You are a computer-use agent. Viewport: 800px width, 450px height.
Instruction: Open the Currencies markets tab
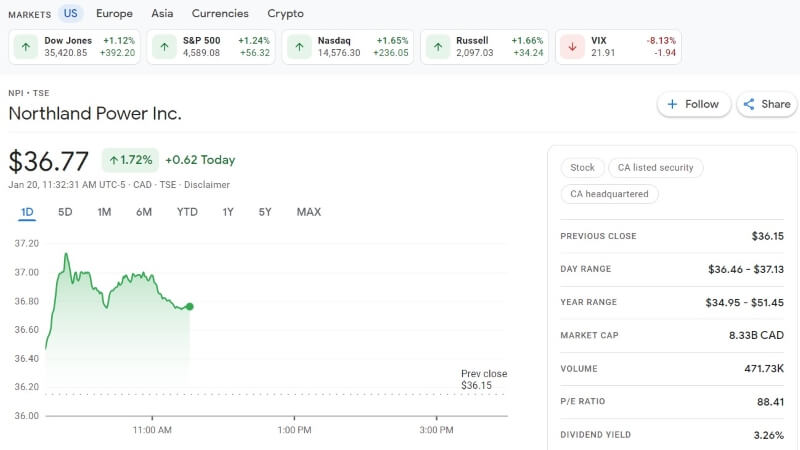pos(220,13)
